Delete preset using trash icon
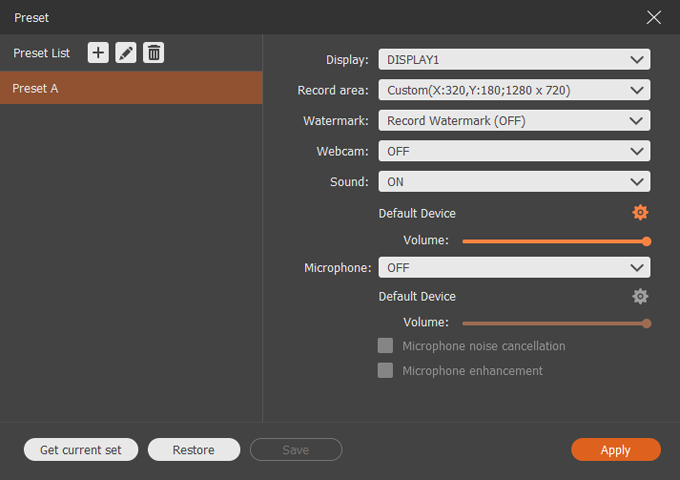The image size is (680, 480). (x=153, y=53)
